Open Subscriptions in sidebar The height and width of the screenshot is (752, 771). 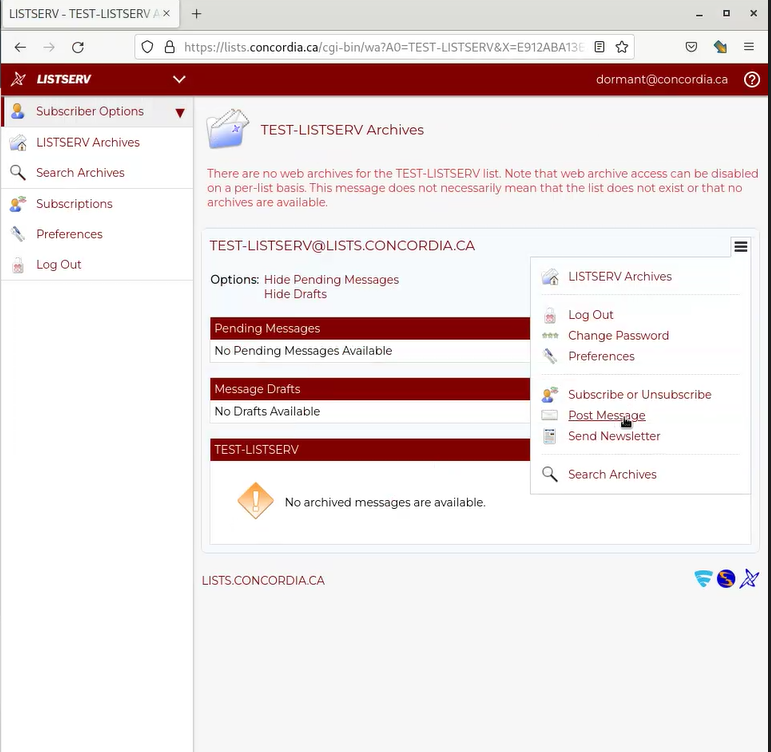coord(74,204)
